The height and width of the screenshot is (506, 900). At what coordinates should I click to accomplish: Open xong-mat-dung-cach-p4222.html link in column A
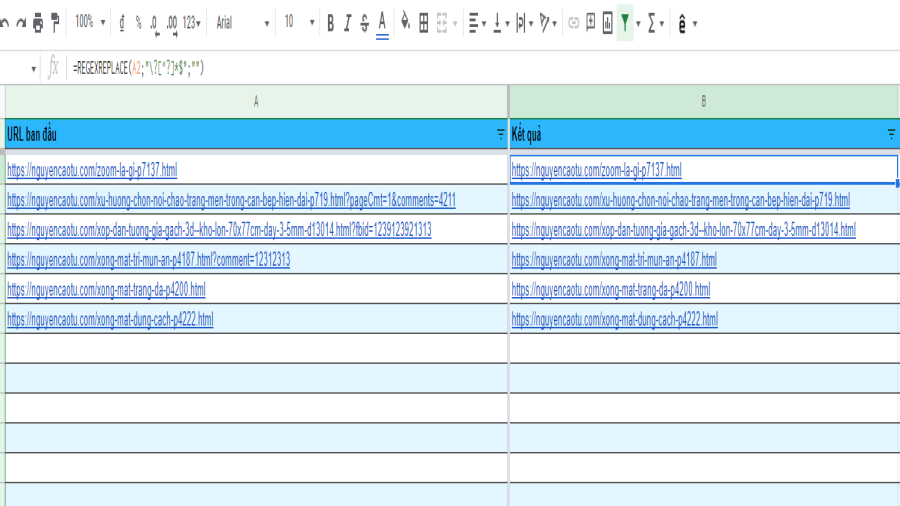coord(110,319)
